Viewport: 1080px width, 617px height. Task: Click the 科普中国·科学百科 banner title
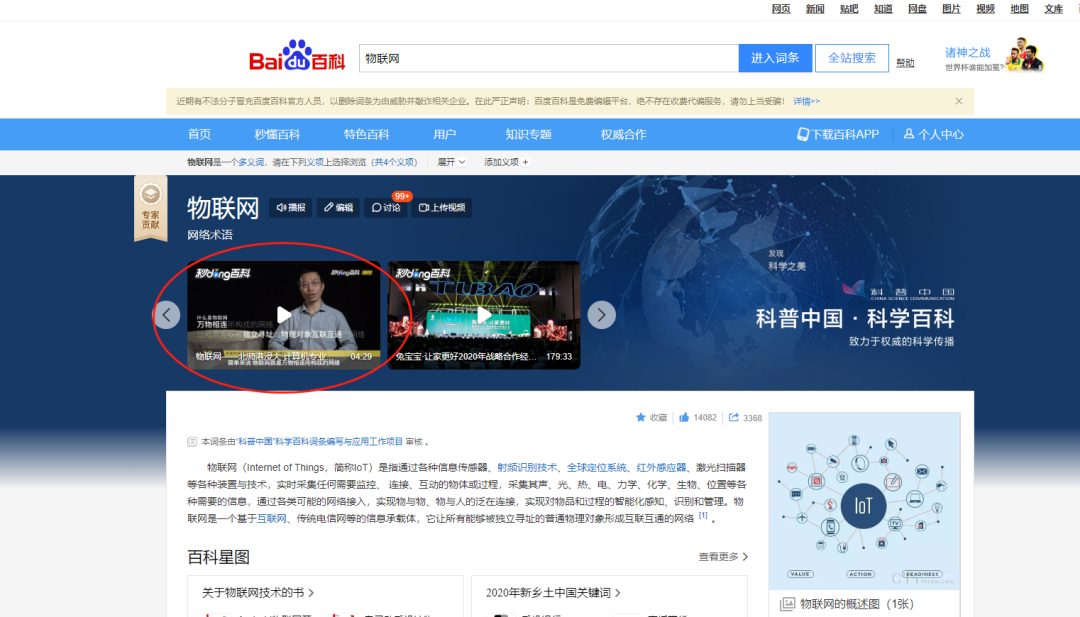coord(855,319)
